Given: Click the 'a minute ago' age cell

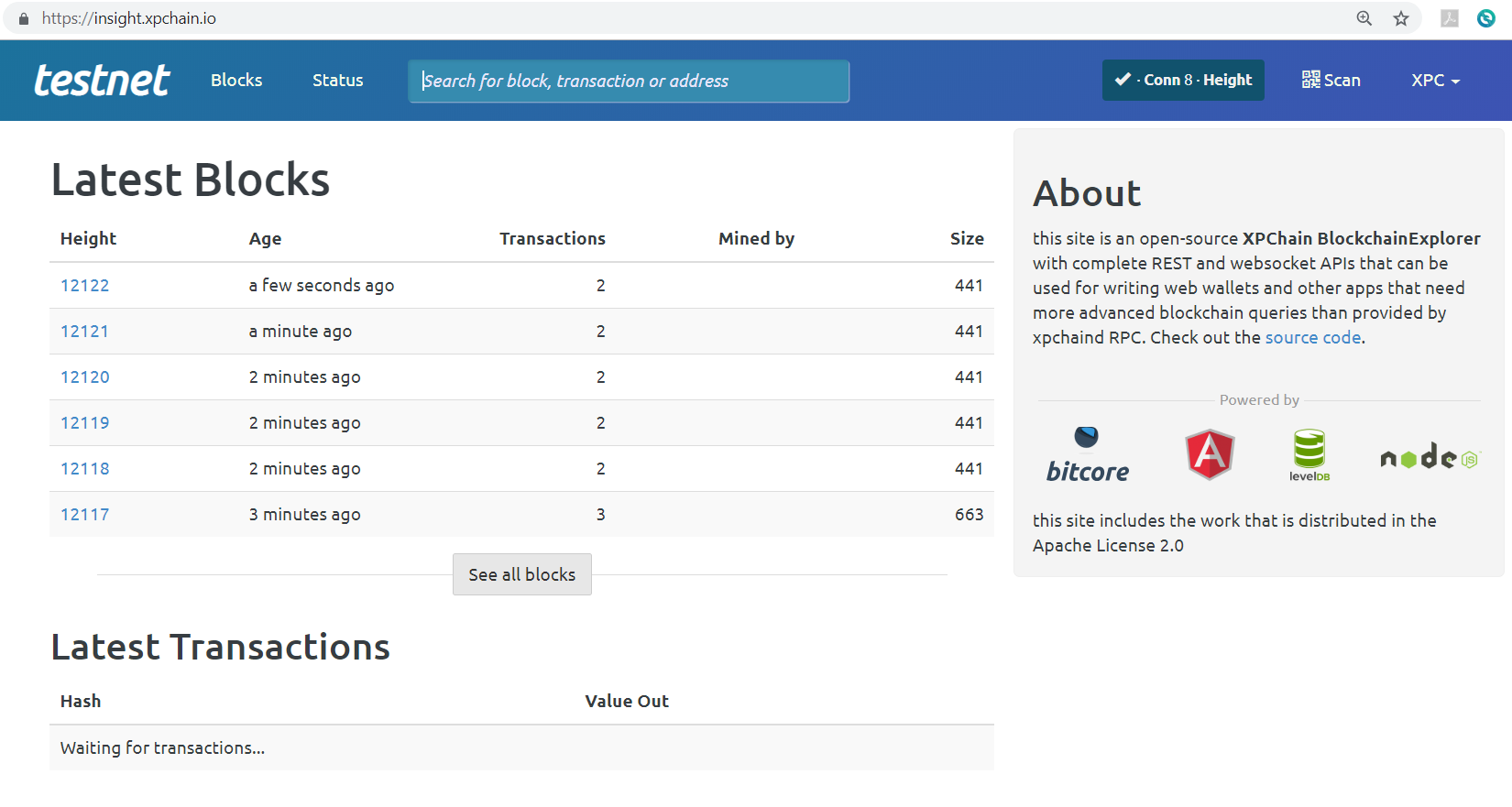Looking at the screenshot, I should point(301,332).
